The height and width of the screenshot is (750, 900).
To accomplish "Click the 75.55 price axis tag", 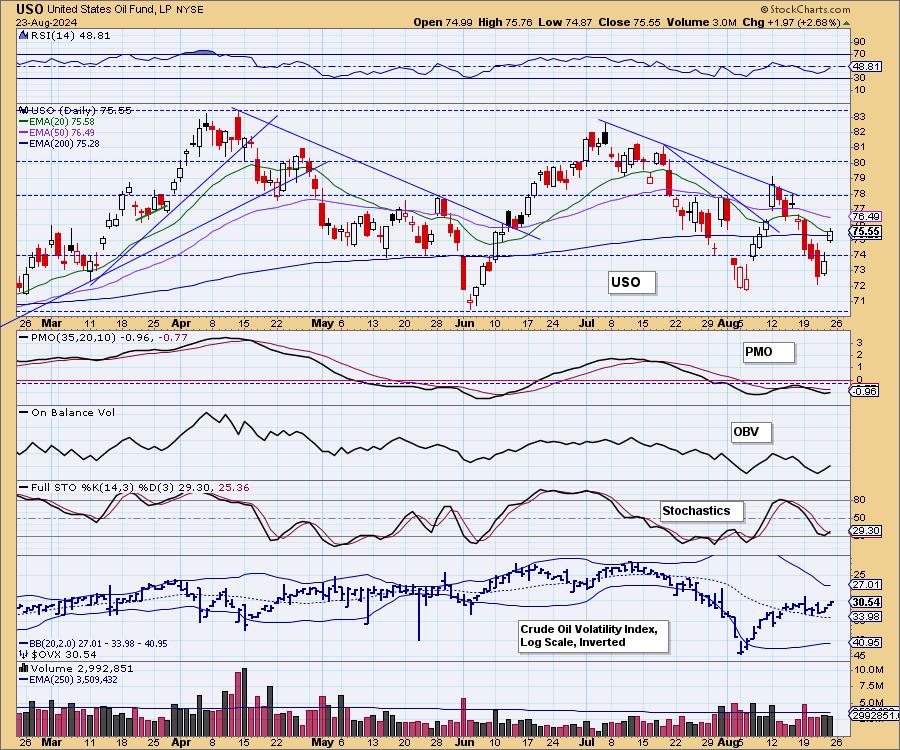I will 866,231.
